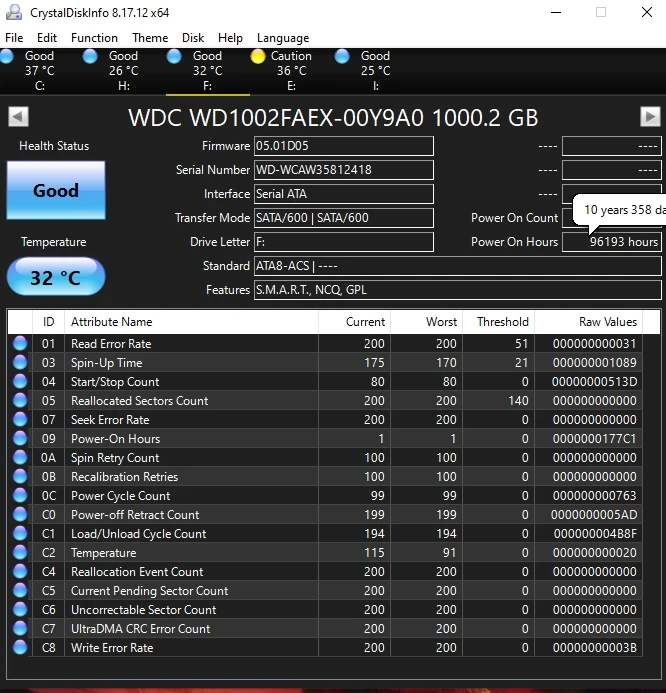
Task: Click status orb of UltraDMA CRC Error Count
Action: [x=20, y=628]
